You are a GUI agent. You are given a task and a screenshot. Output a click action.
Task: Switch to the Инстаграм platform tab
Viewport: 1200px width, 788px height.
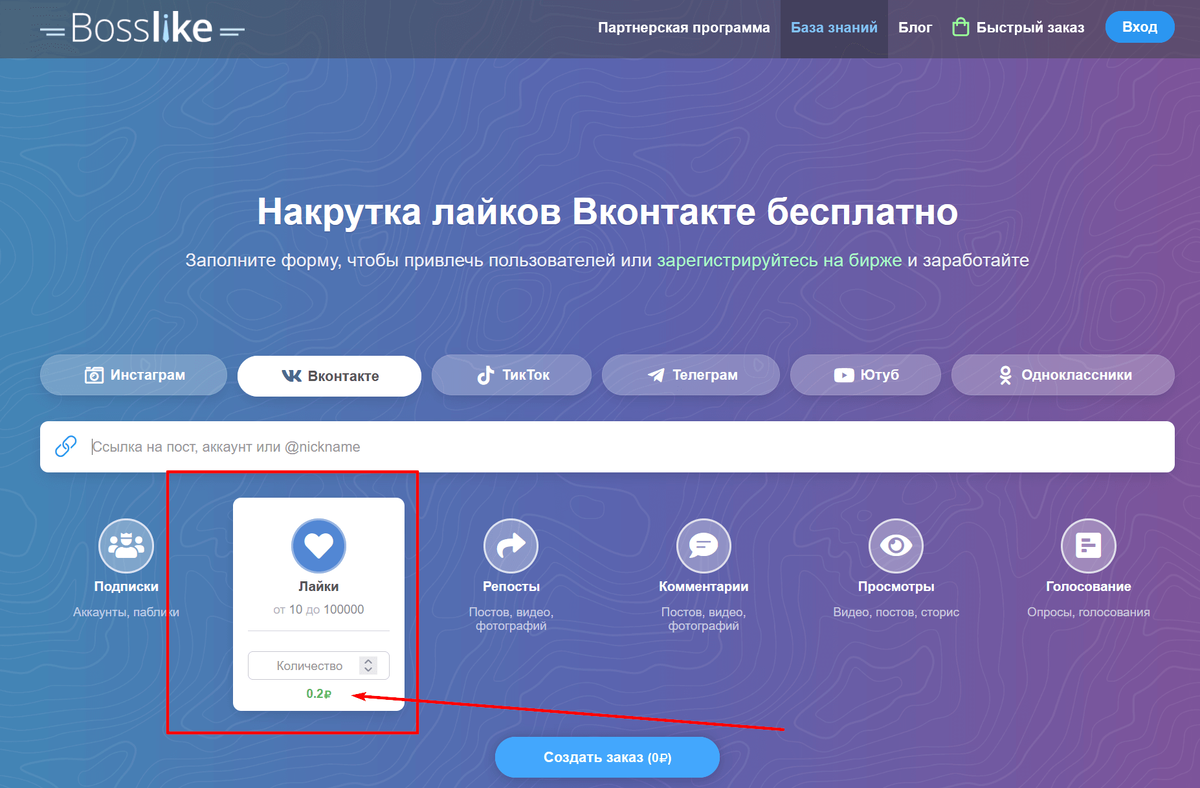(x=133, y=374)
